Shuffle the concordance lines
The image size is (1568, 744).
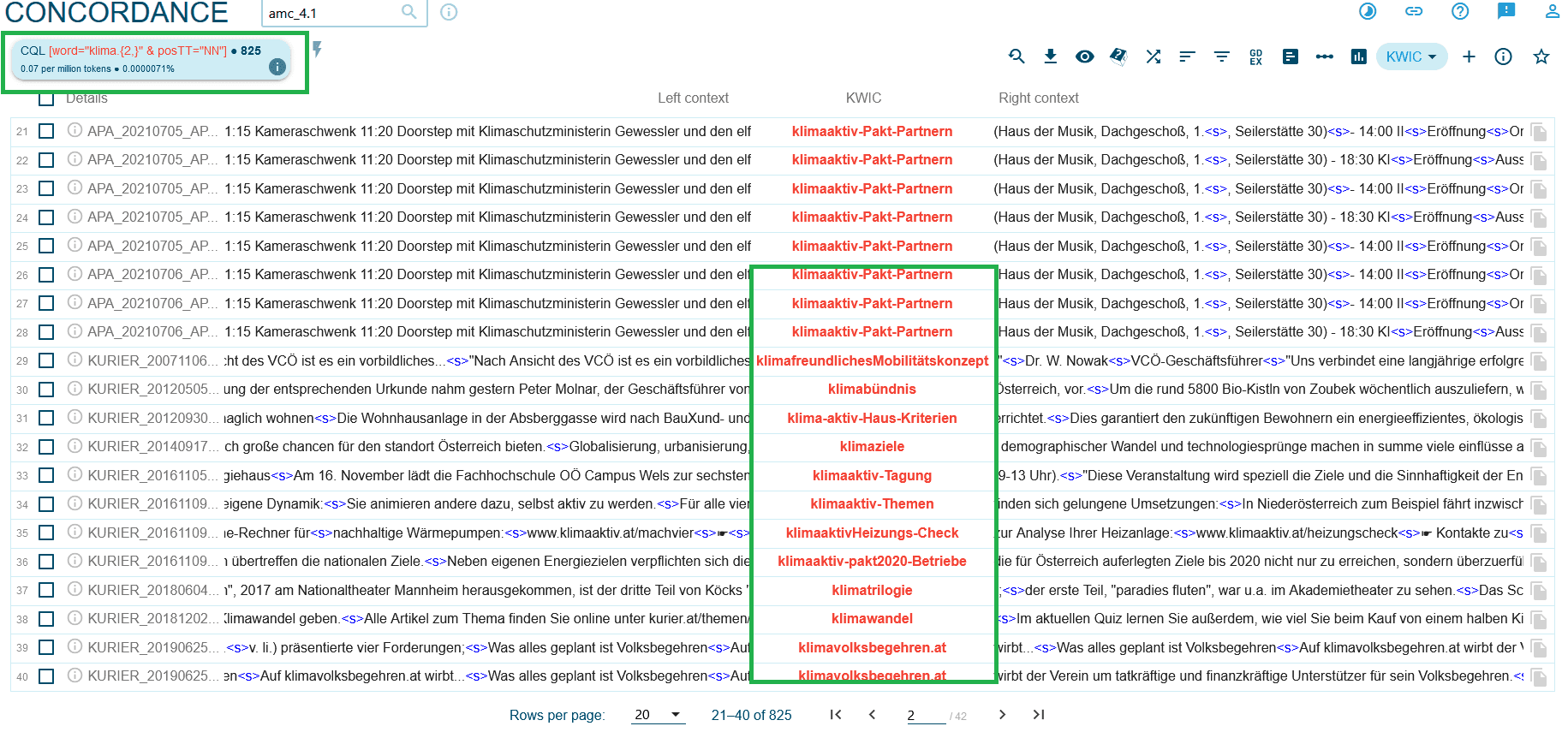coord(1154,57)
